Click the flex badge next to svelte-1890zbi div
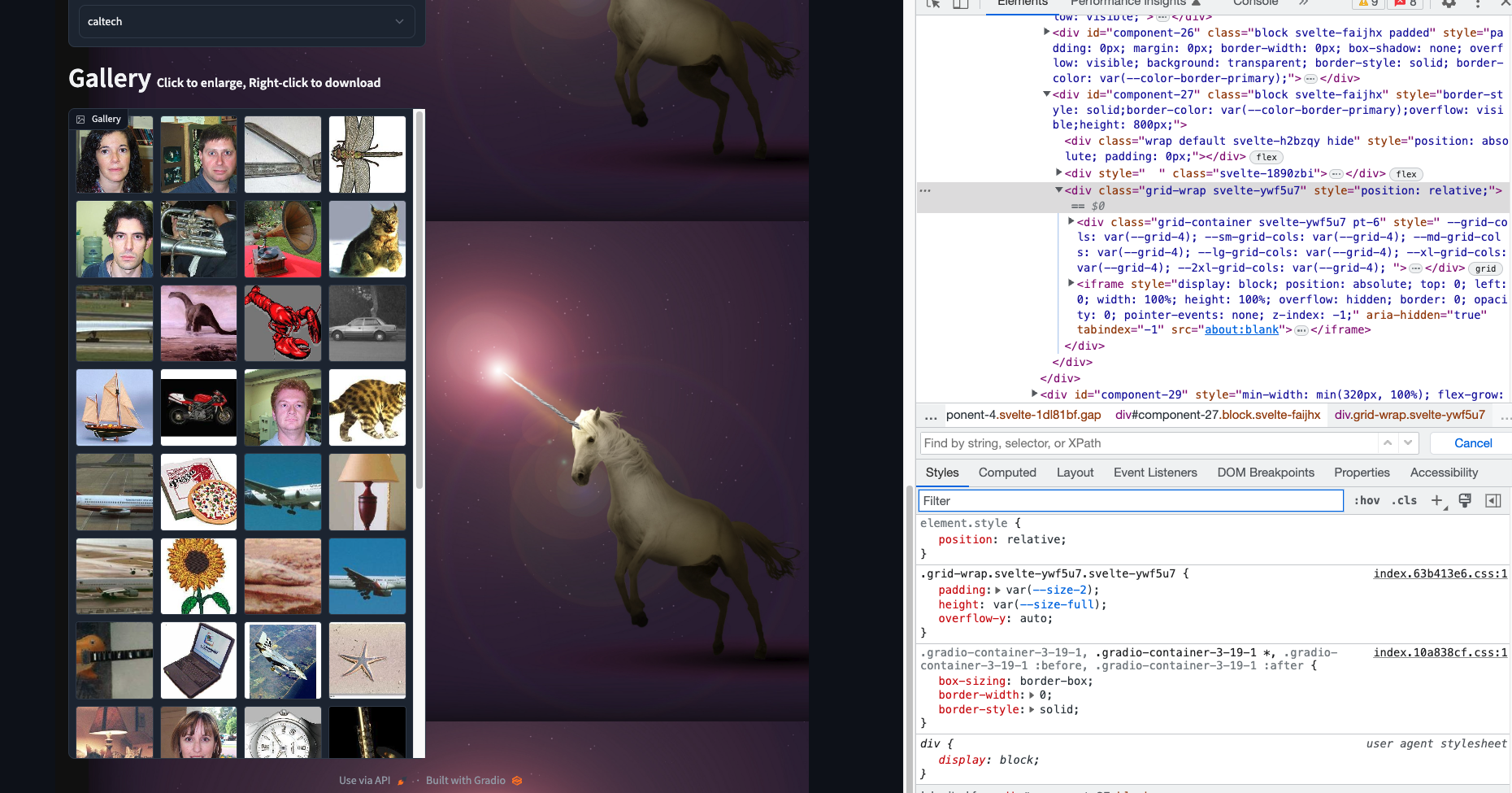Image resolution: width=1512 pixels, height=793 pixels. pos(1406,174)
